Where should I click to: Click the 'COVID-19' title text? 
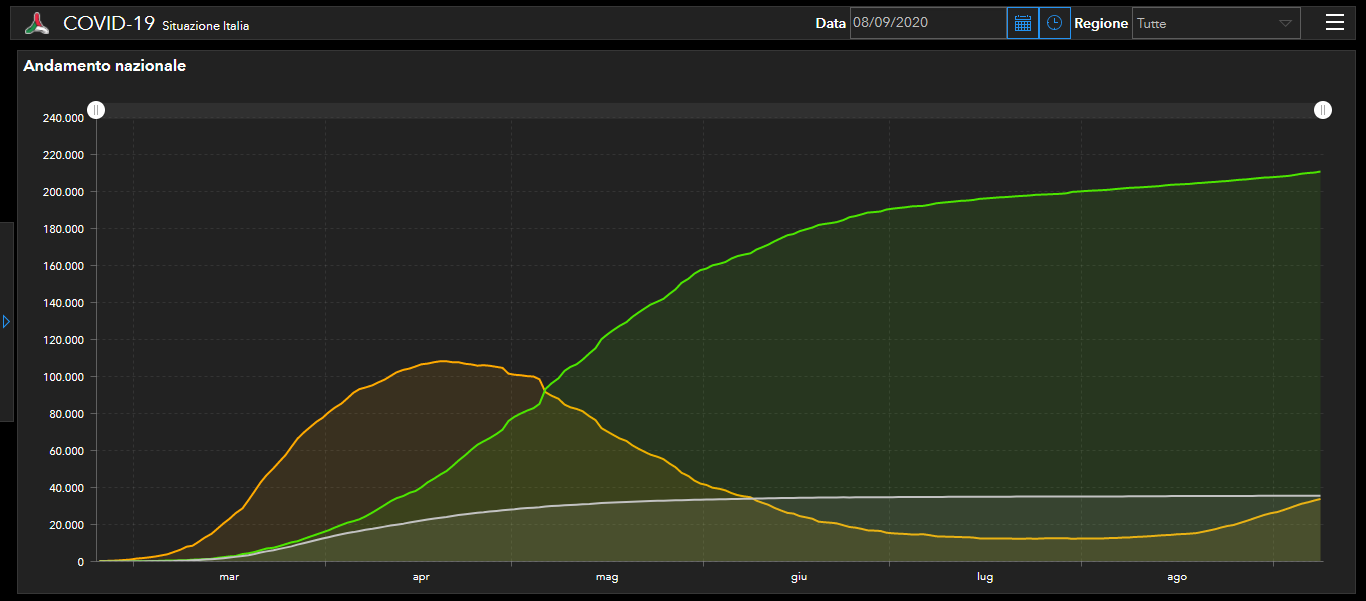click(x=108, y=23)
